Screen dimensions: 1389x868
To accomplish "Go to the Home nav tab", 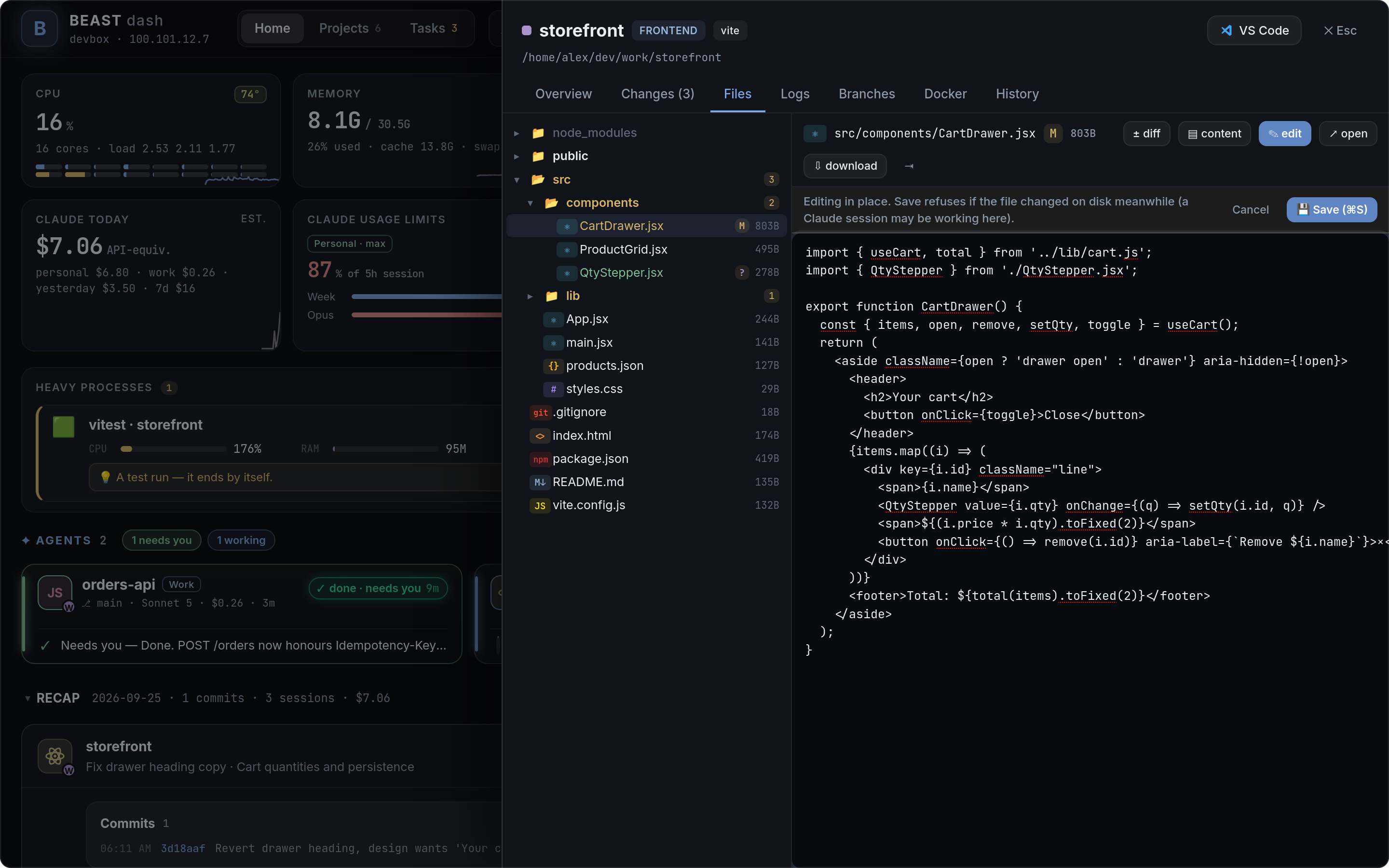I will 272,28.
